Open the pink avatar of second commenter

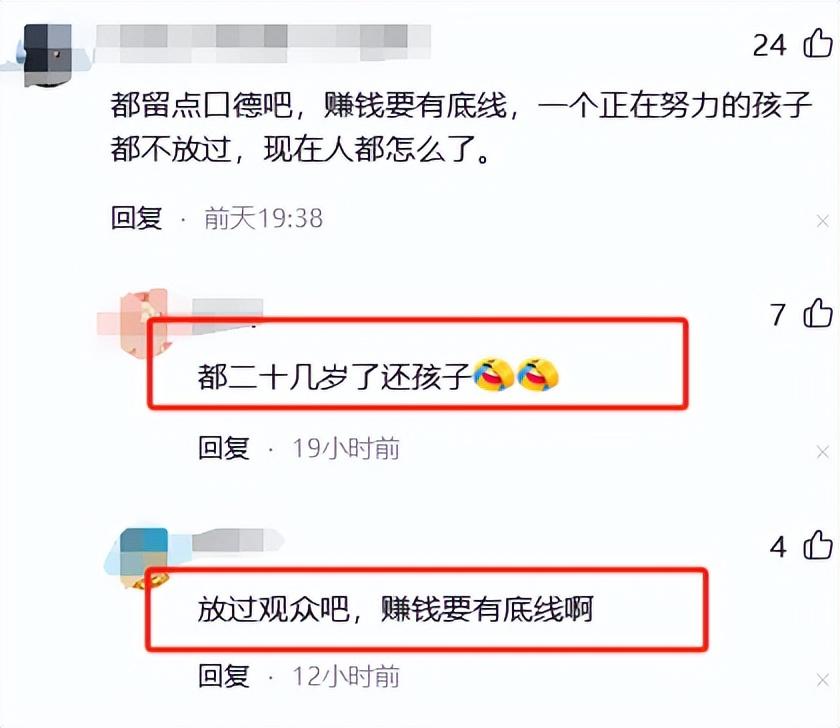143,322
